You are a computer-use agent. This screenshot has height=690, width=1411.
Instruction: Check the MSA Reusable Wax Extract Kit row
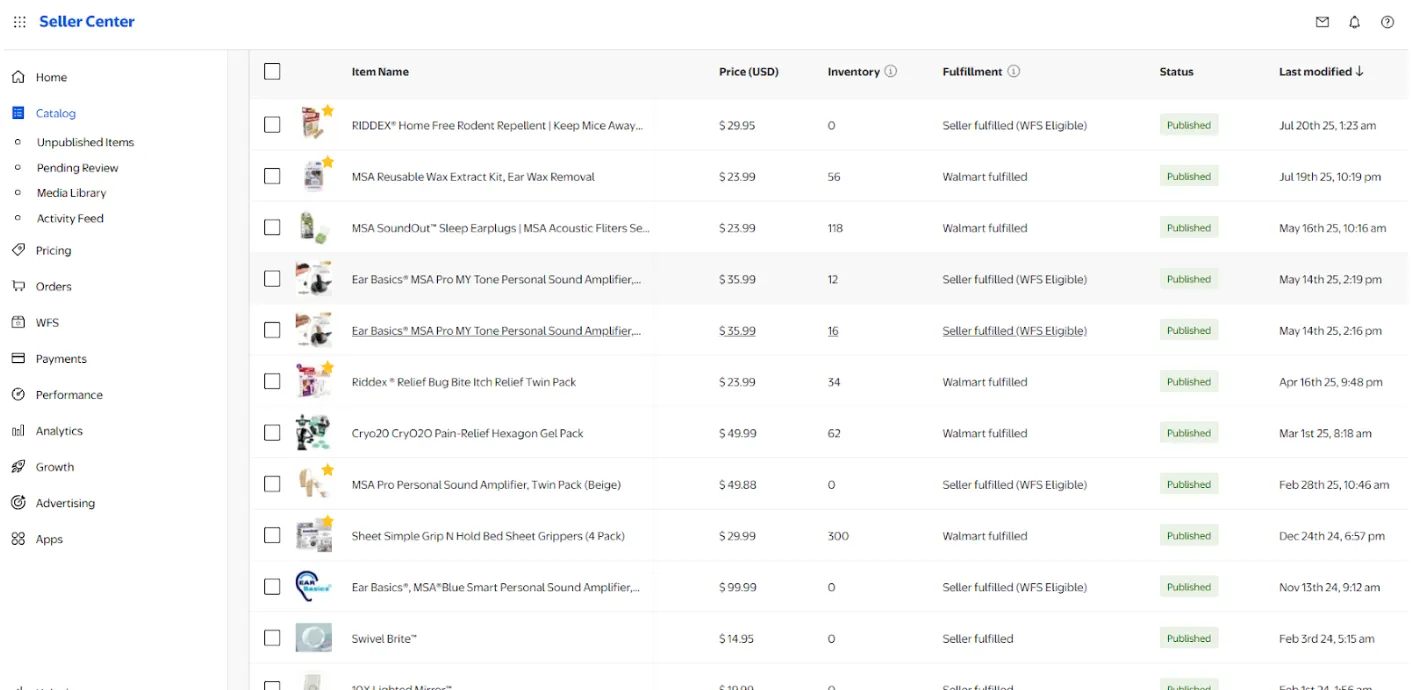pos(272,176)
